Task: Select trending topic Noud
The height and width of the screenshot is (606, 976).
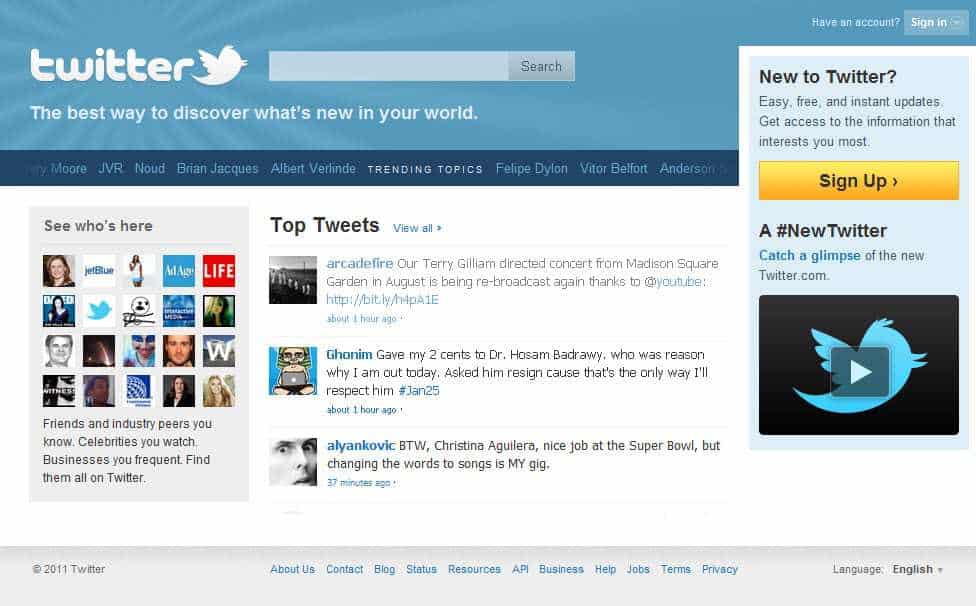Action: click(x=150, y=169)
